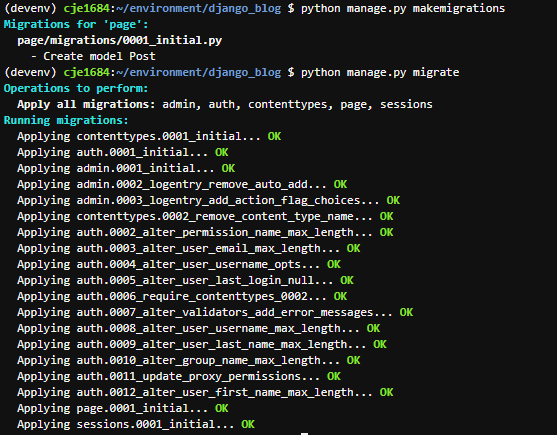Click the 'contenttypes.0002_remove_content_type_name' line
Screen dimensions: 557x435
pos(205,216)
